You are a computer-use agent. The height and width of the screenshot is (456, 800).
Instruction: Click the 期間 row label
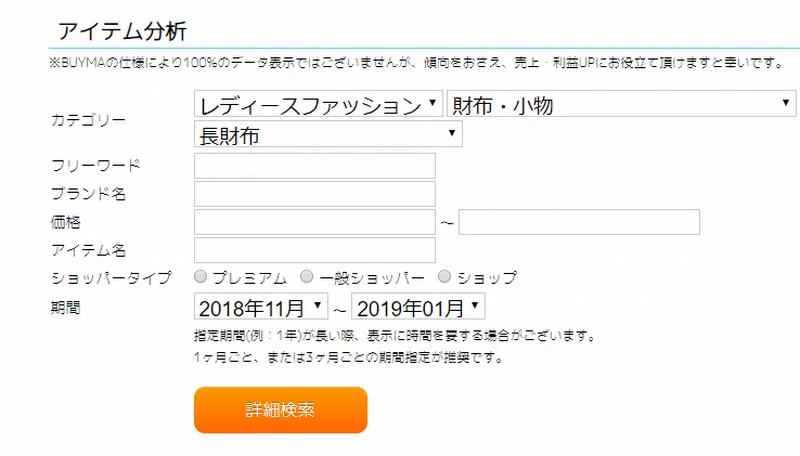click(65, 307)
